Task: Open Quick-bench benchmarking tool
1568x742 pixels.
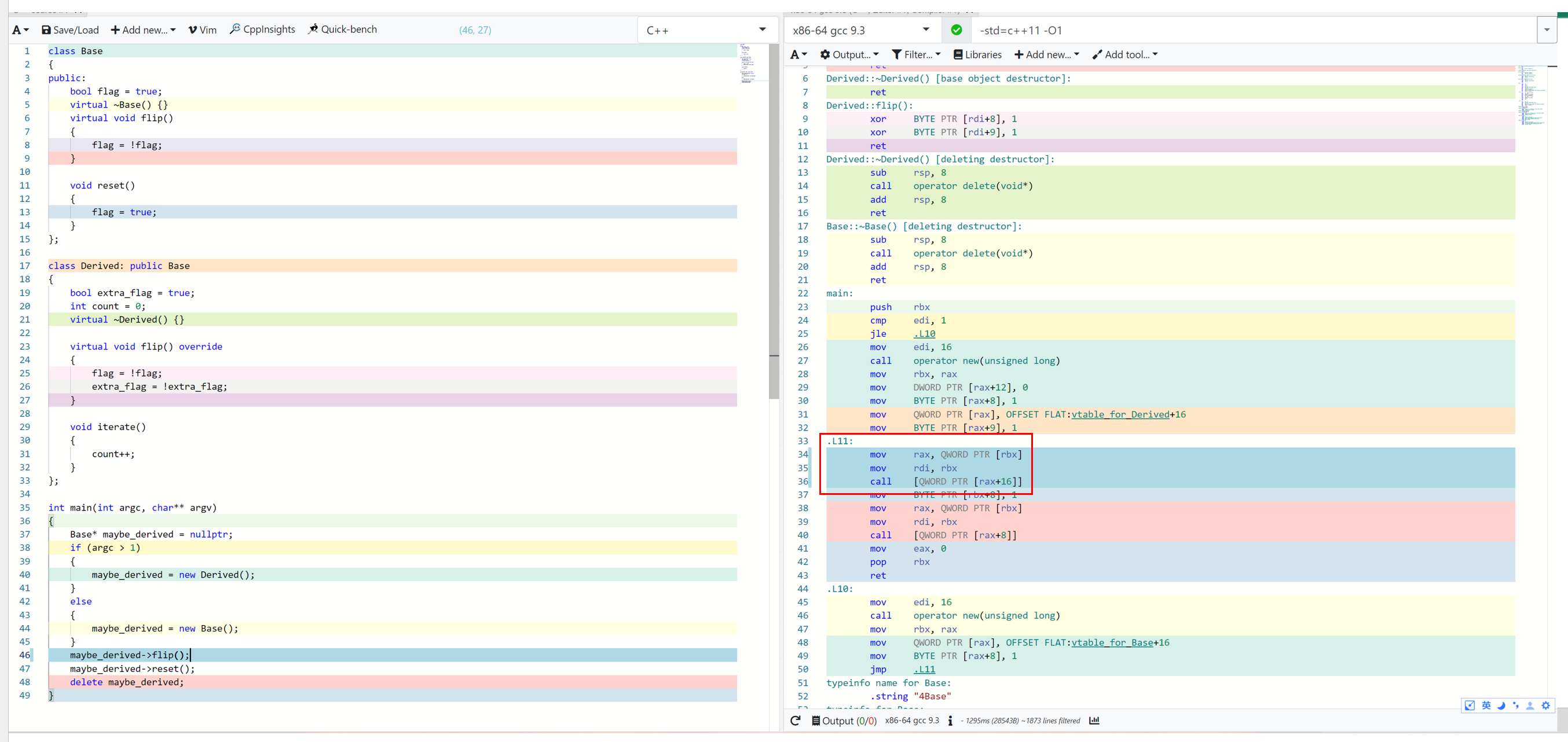Action: click(342, 29)
